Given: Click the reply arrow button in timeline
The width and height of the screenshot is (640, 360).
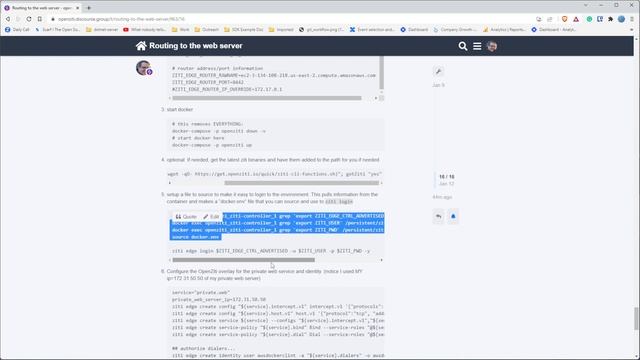Looking at the screenshot, I should [x=438, y=216].
